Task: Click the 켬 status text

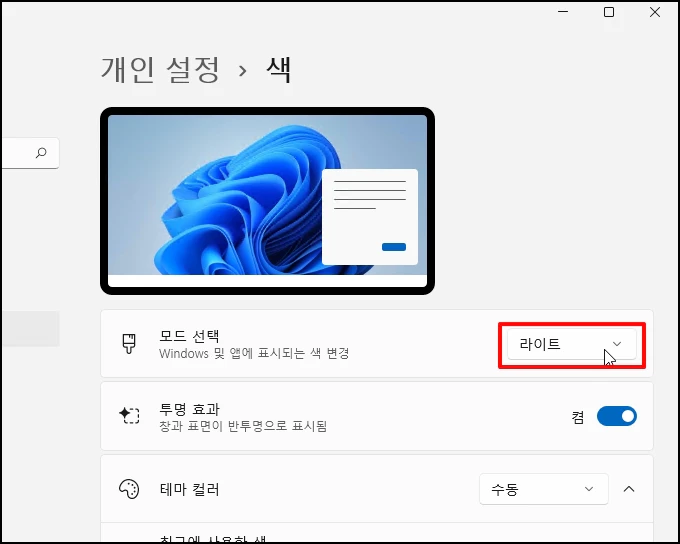Action: (578, 417)
